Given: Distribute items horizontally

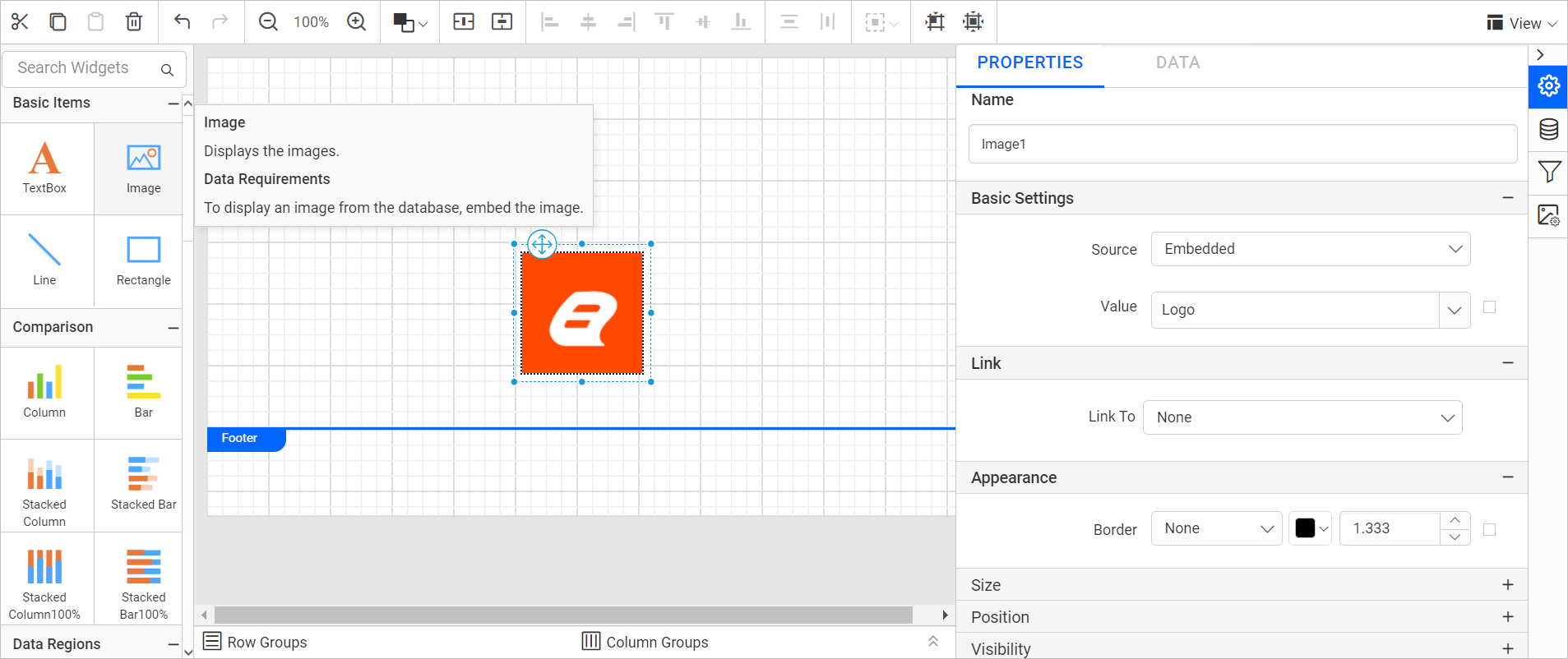Looking at the screenshot, I should [827, 21].
